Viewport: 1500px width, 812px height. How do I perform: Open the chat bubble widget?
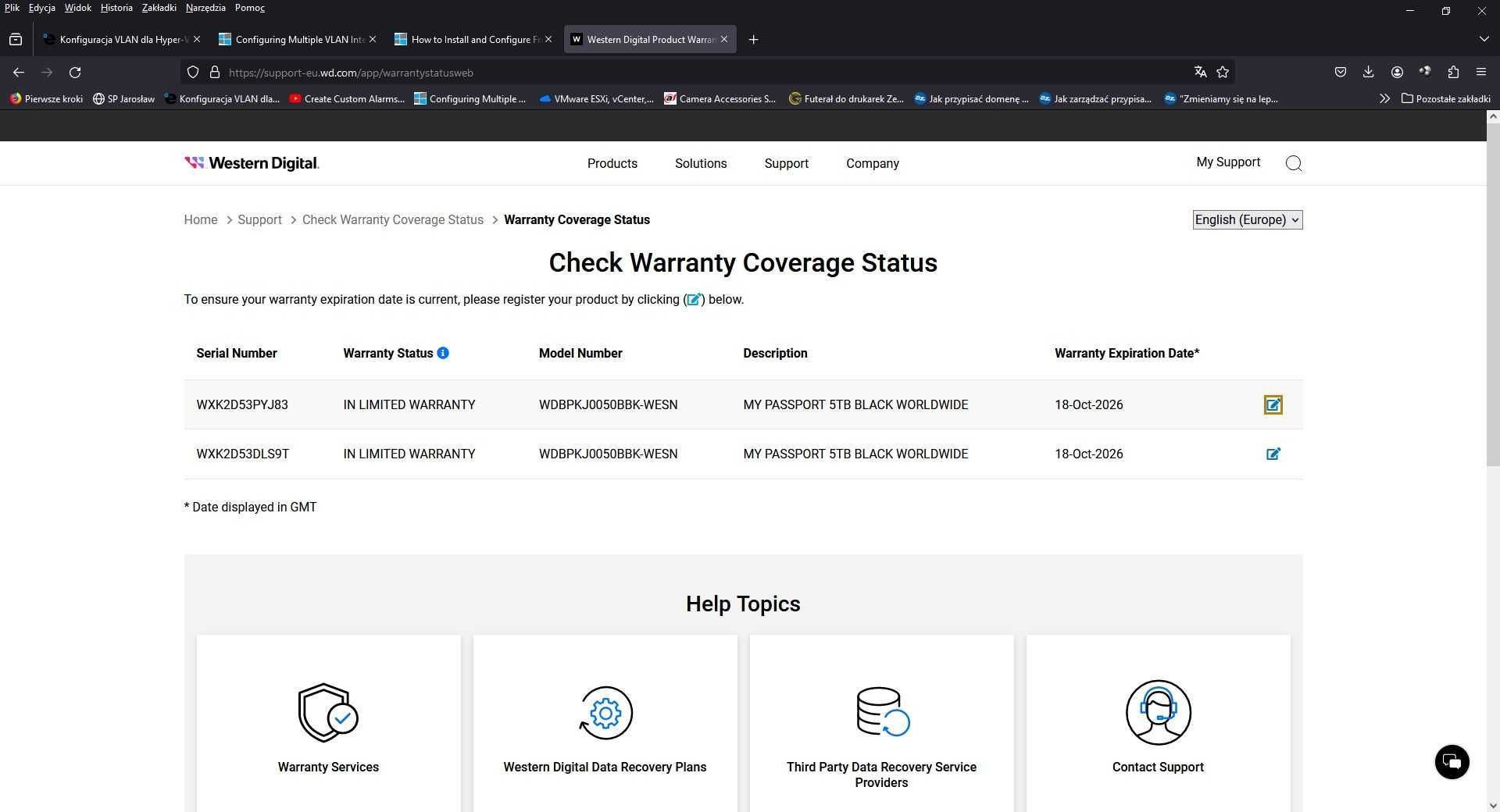coord(1452,761)
